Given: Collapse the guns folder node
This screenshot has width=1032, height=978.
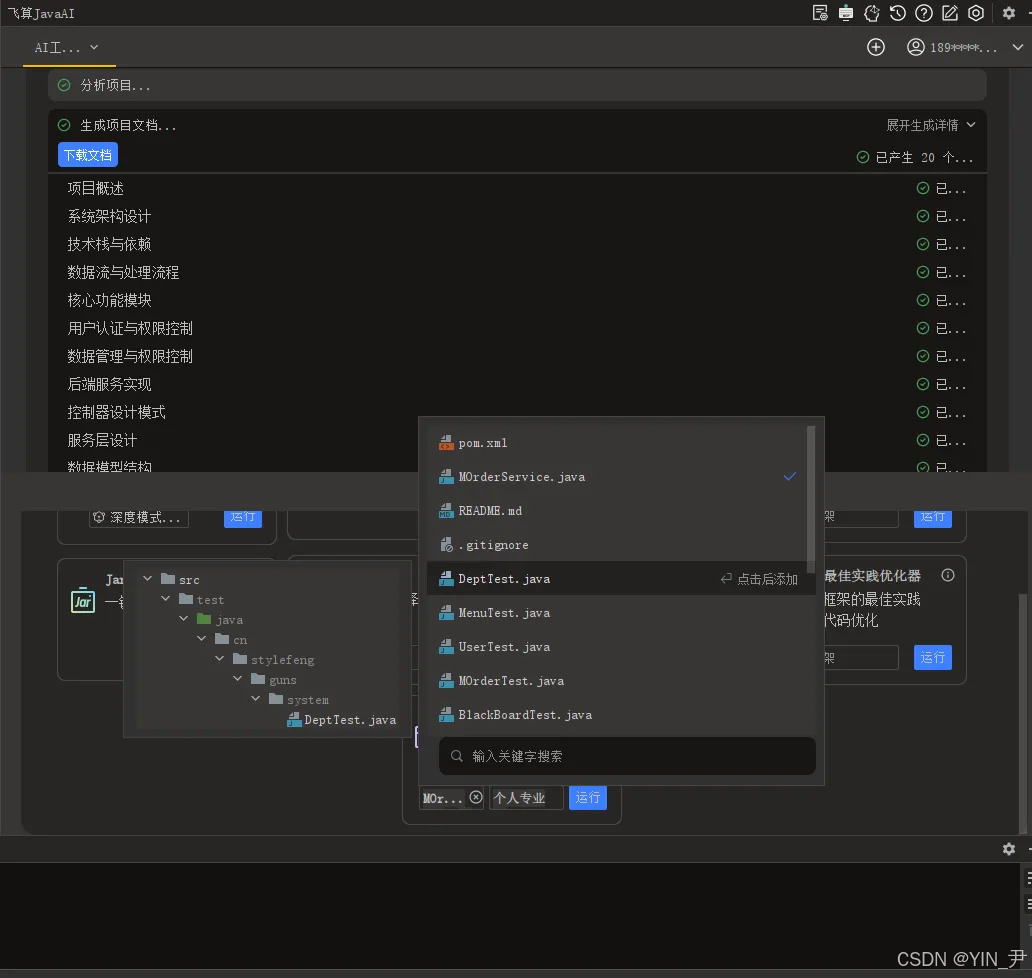Looking at the screenshot, I should pyautogui.click(x=238, y=679).
